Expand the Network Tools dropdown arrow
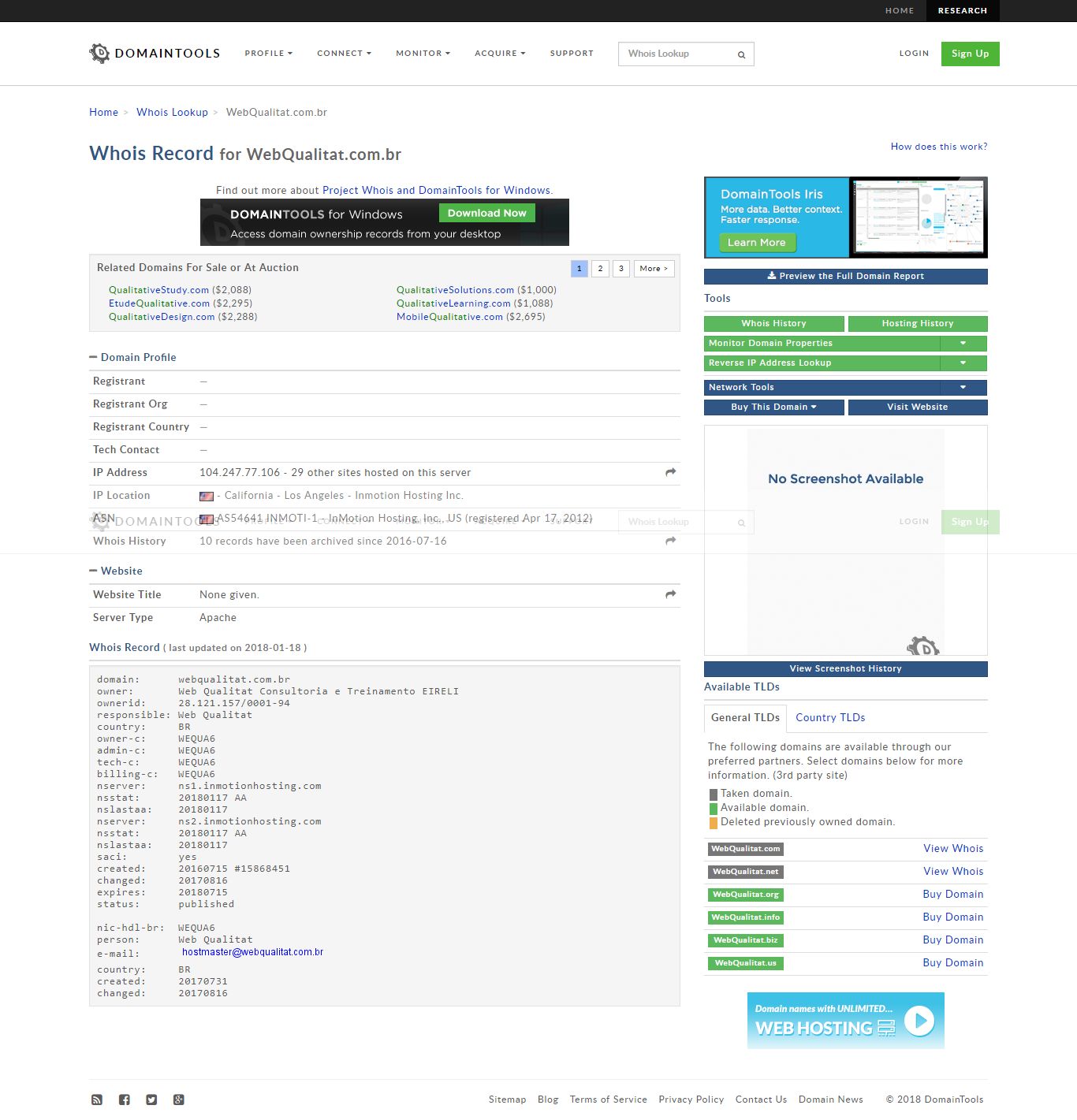The height and width of the screenshot is (1120, 1077). 963,388
